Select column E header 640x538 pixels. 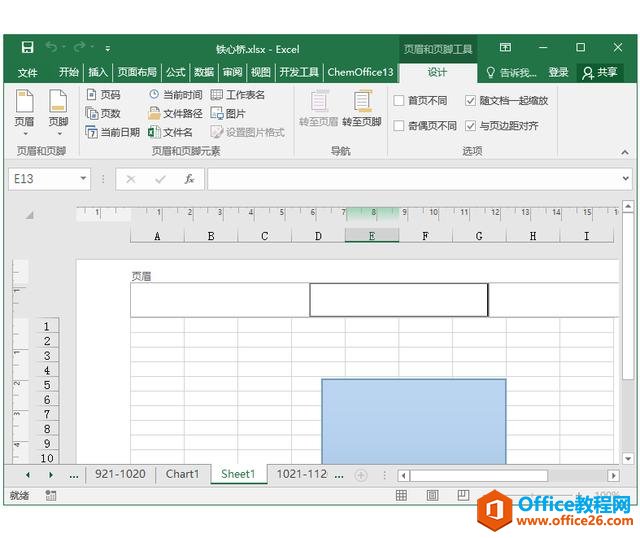coord(372,236)
